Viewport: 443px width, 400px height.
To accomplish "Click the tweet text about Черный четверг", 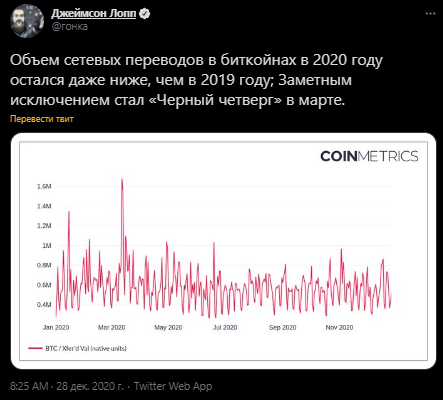I will pos(196,80).
